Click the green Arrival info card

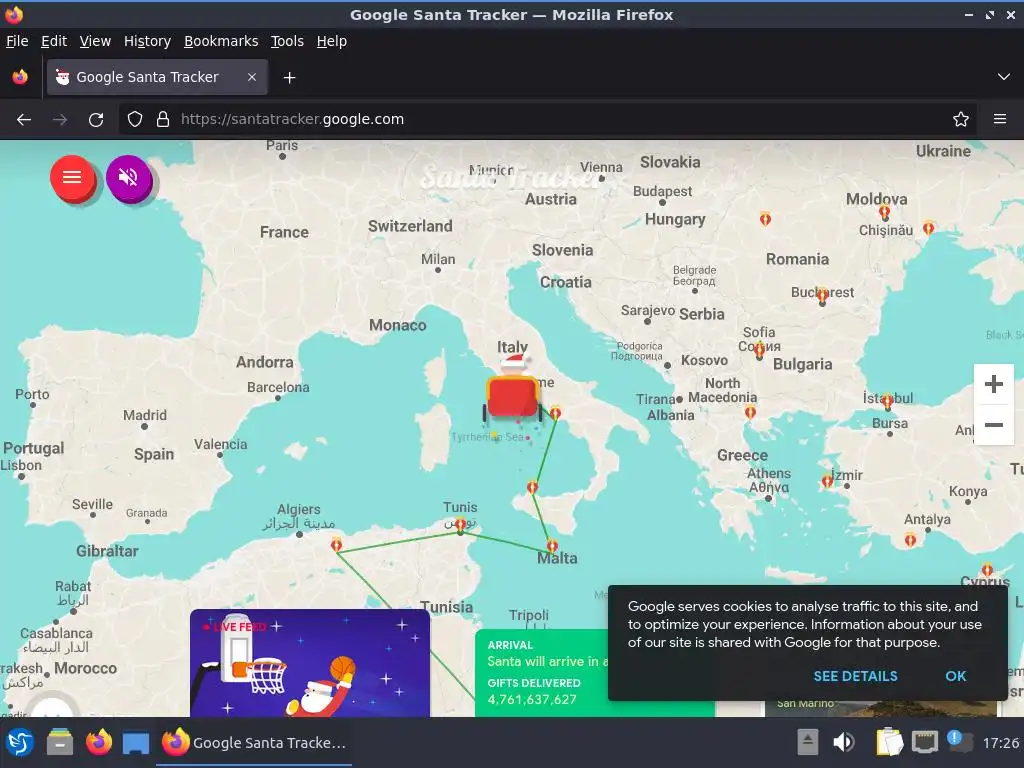[541, 673]
